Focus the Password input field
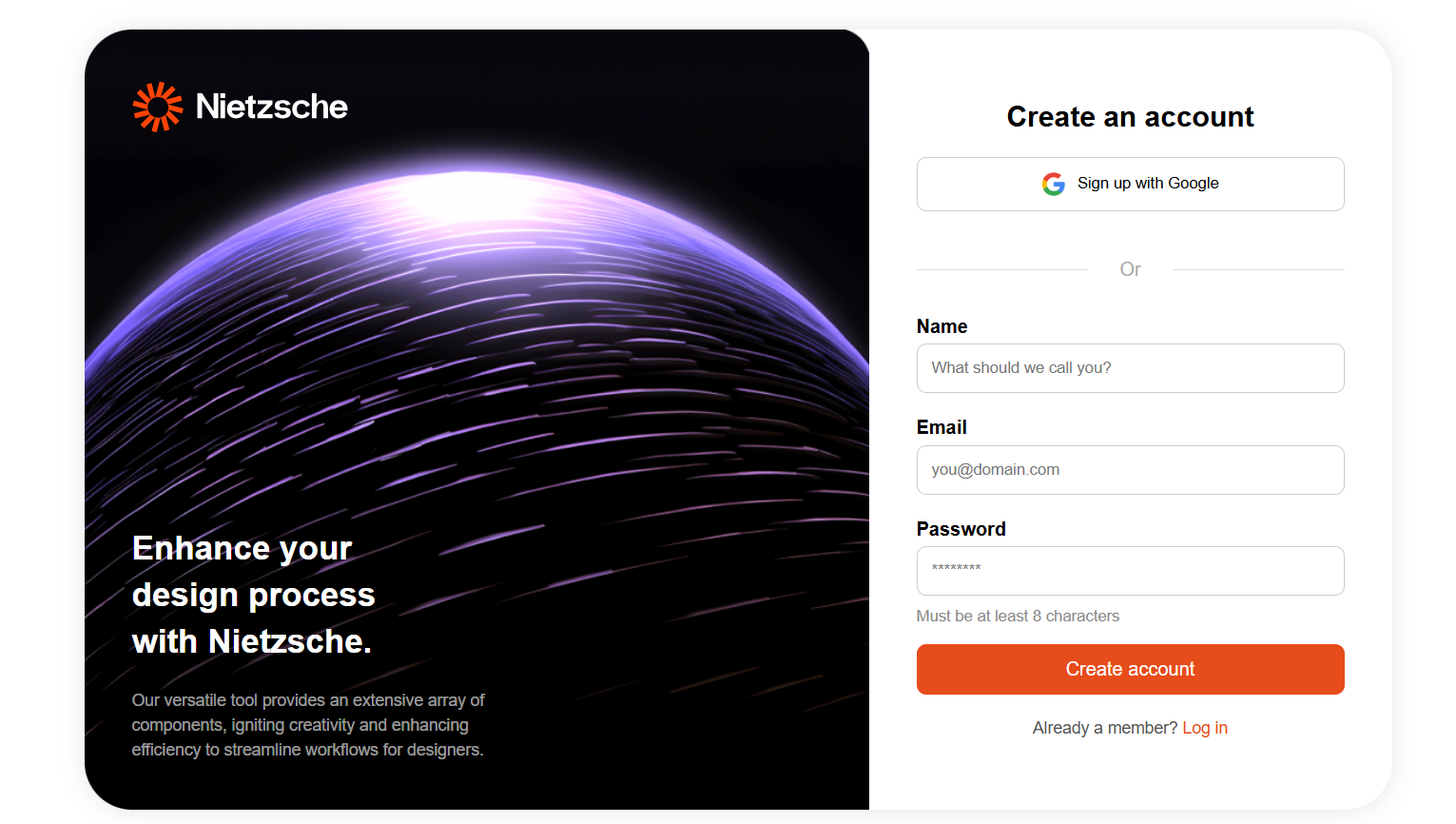 (1130, 571)
